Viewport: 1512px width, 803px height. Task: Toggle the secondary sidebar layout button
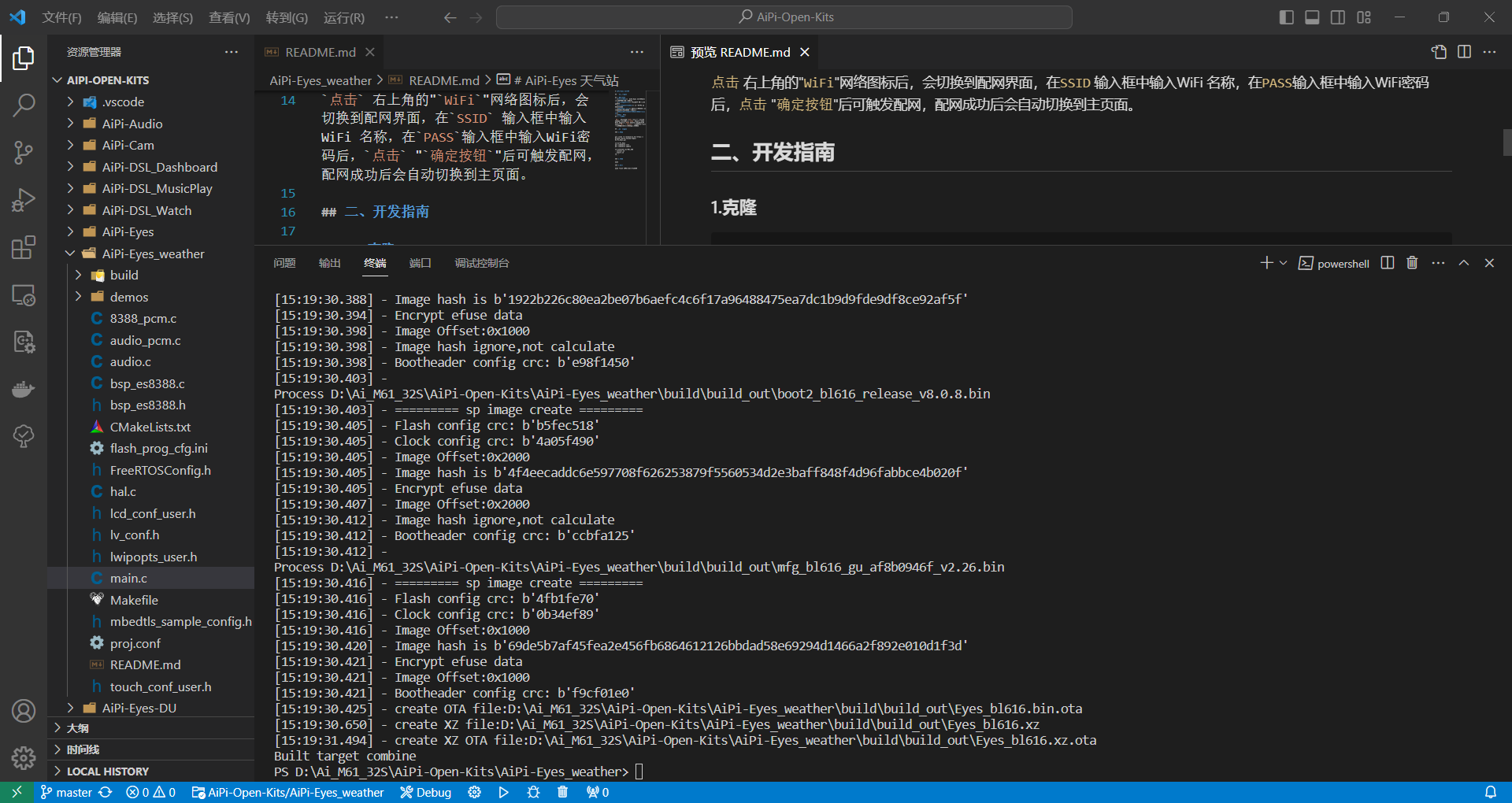tap(1338, 17)
